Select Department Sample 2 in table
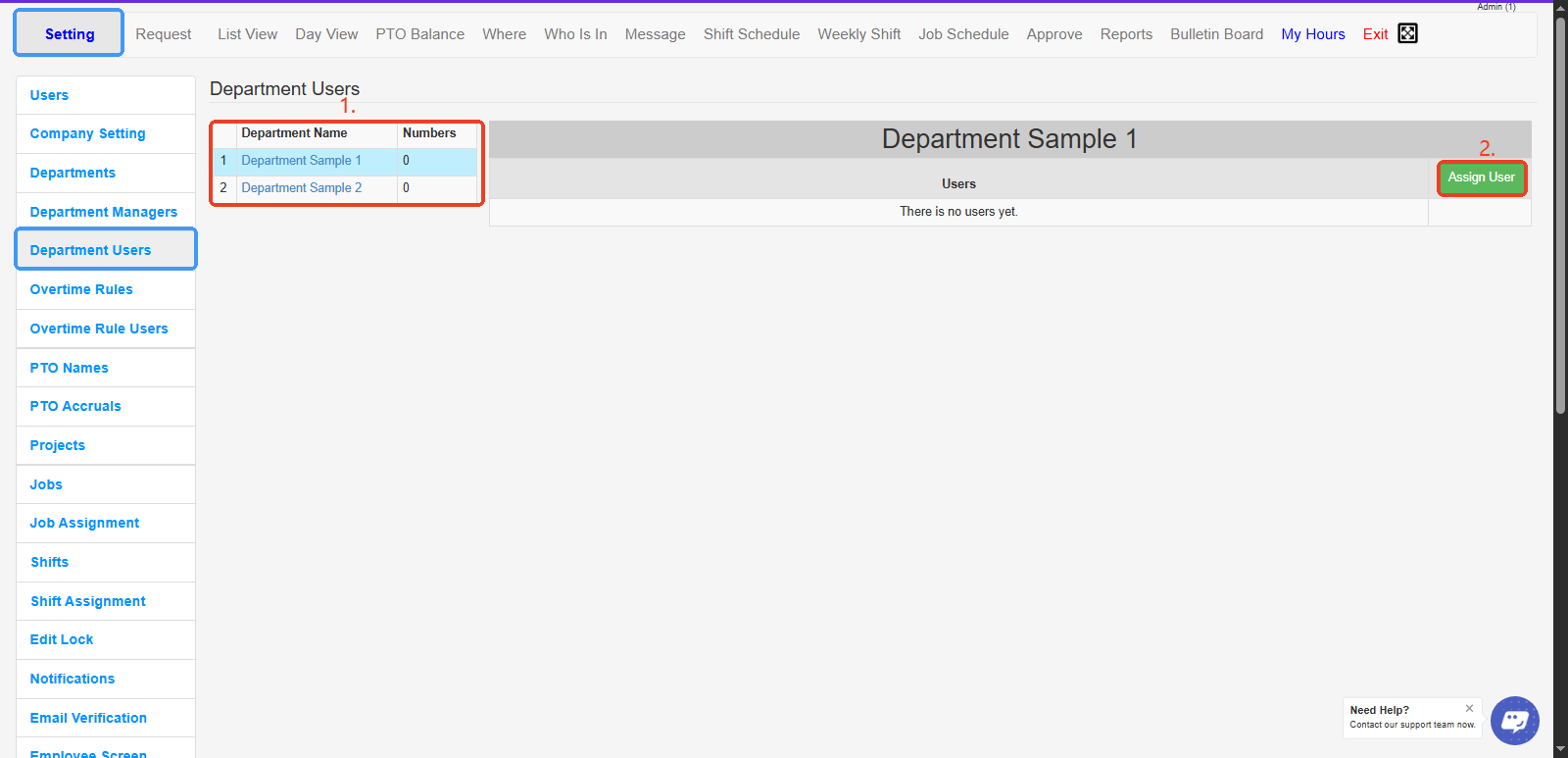1568x758 pixels. pyautogui.click(x=301, y=188)
